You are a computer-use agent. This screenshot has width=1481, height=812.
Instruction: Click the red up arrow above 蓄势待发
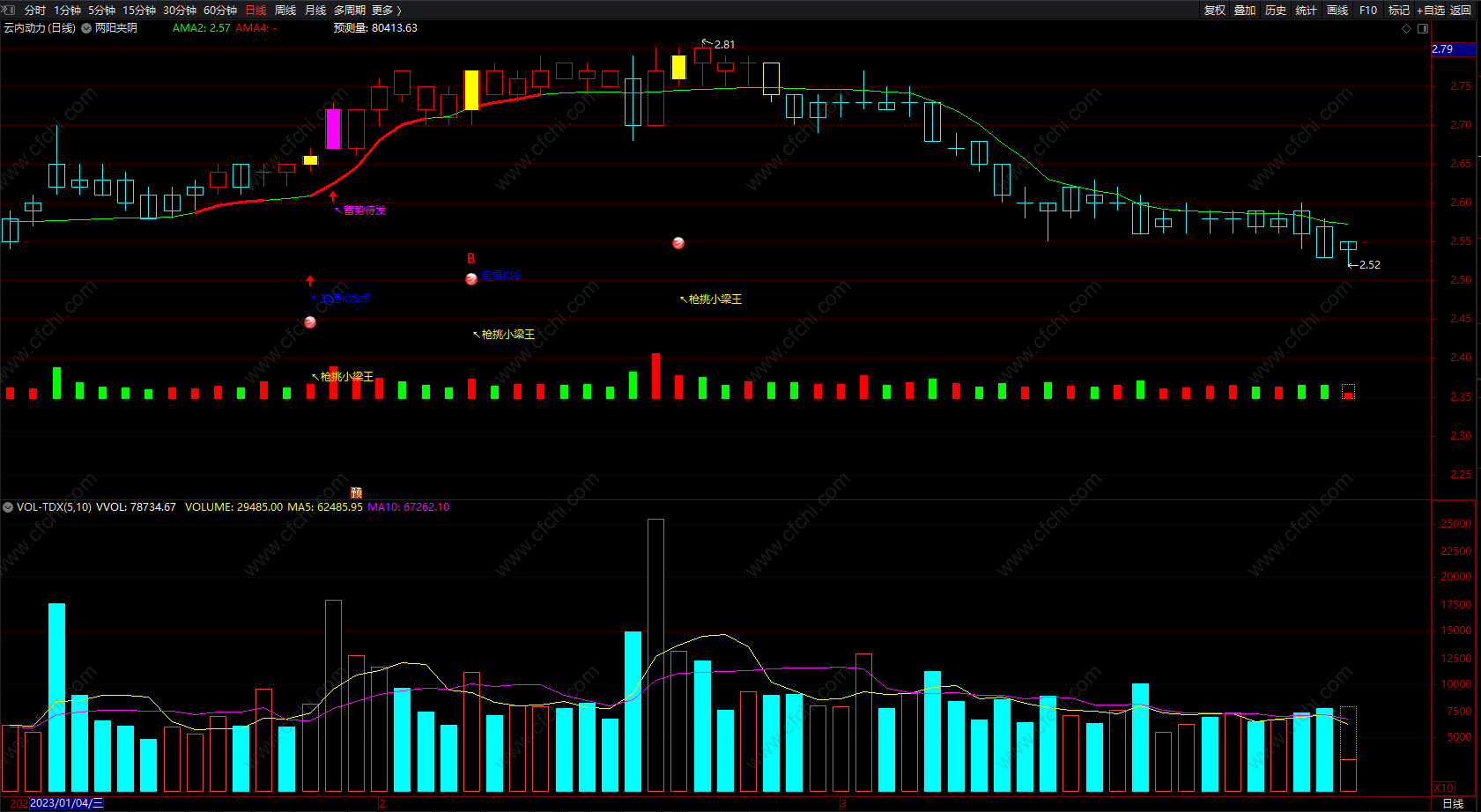pyautogui.click(x=333, y=196)
